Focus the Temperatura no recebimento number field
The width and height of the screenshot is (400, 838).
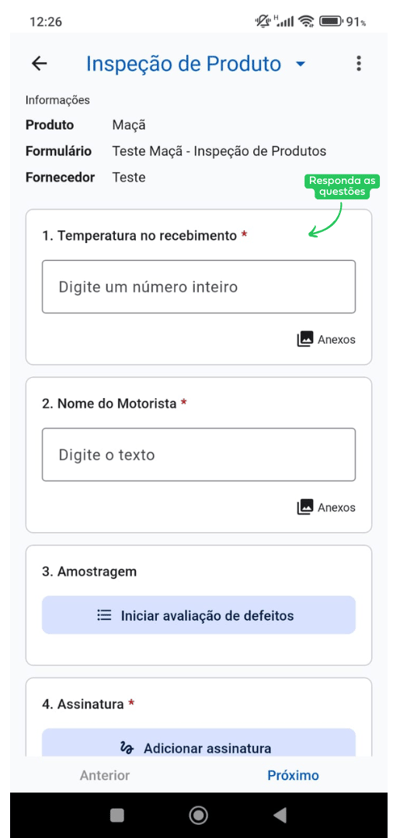pos(198,286)
